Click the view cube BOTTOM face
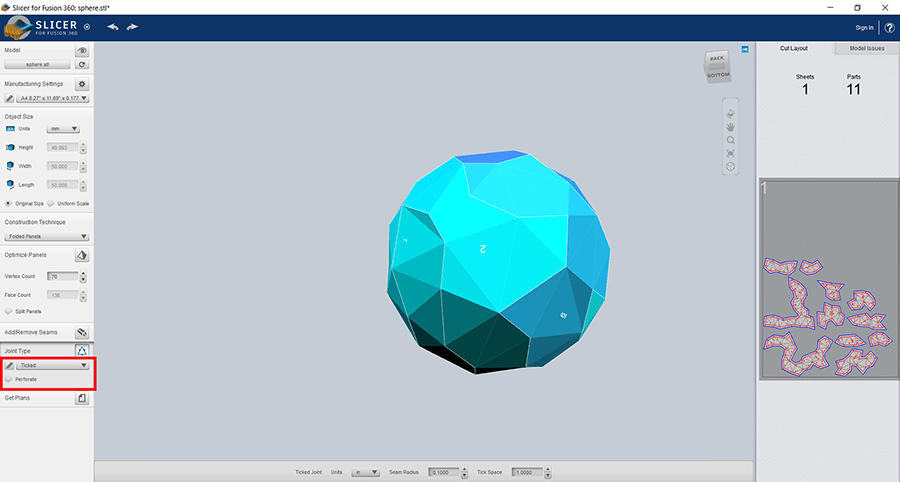 click(x=718, y=76)
